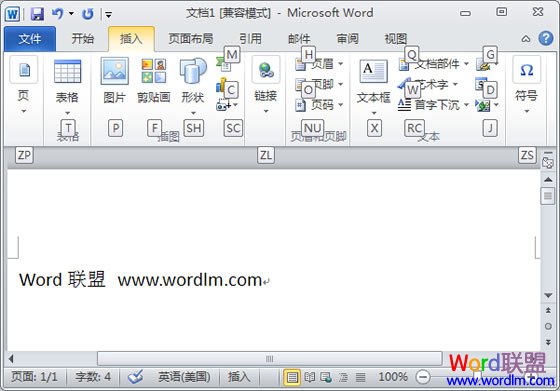Toggle 插入 (Insert) overtype mode in status bar

click(239, 377)
